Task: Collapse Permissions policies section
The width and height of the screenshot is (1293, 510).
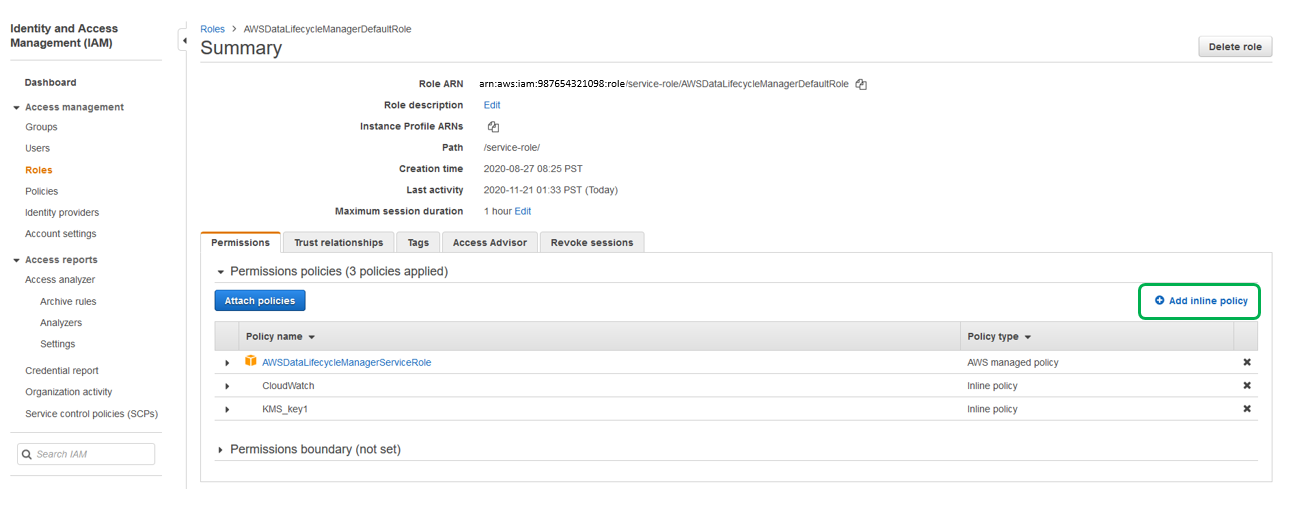Action: click(221, 272)
